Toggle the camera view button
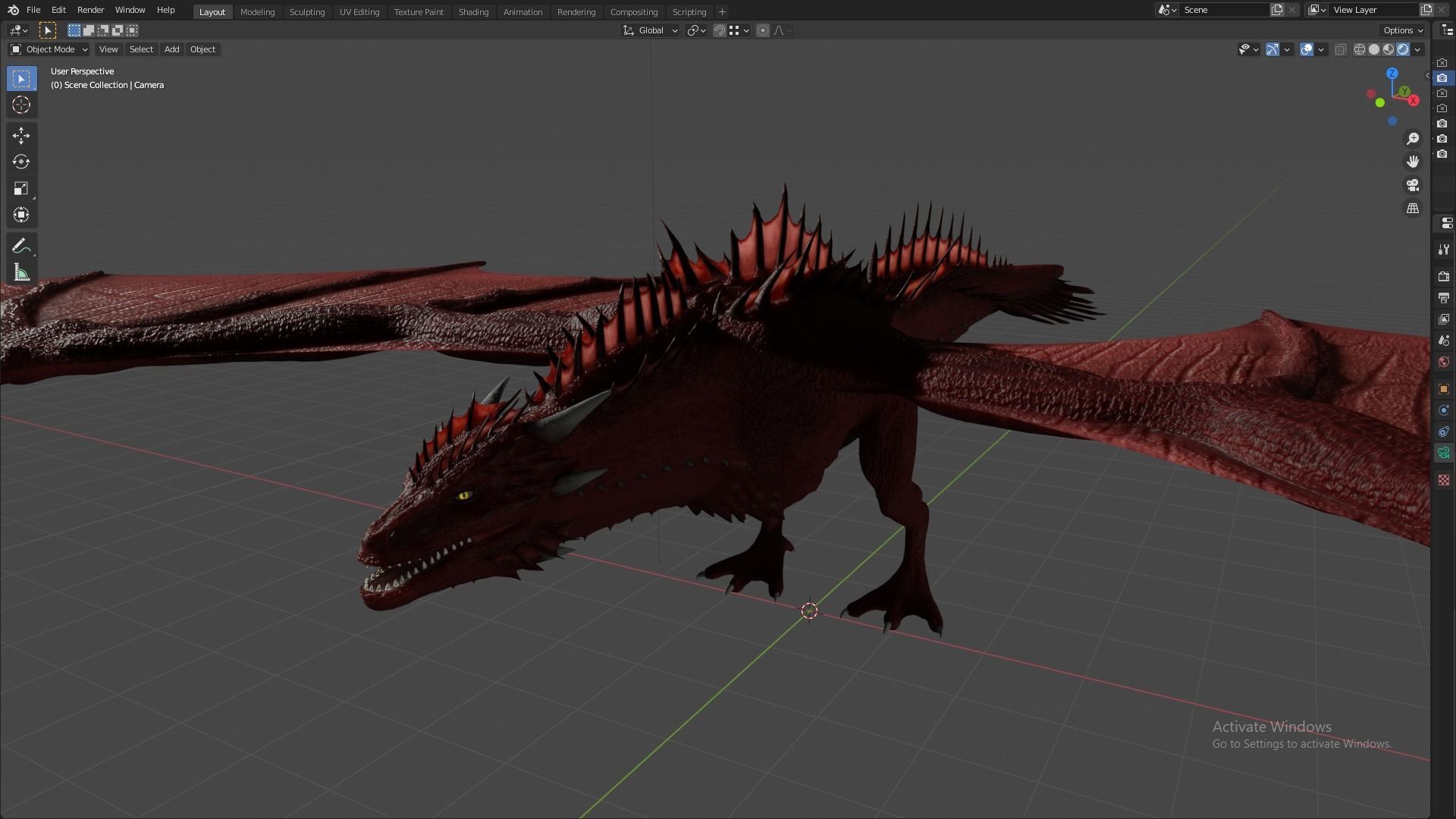The image size is (1456, 819). pos(1413,185)
